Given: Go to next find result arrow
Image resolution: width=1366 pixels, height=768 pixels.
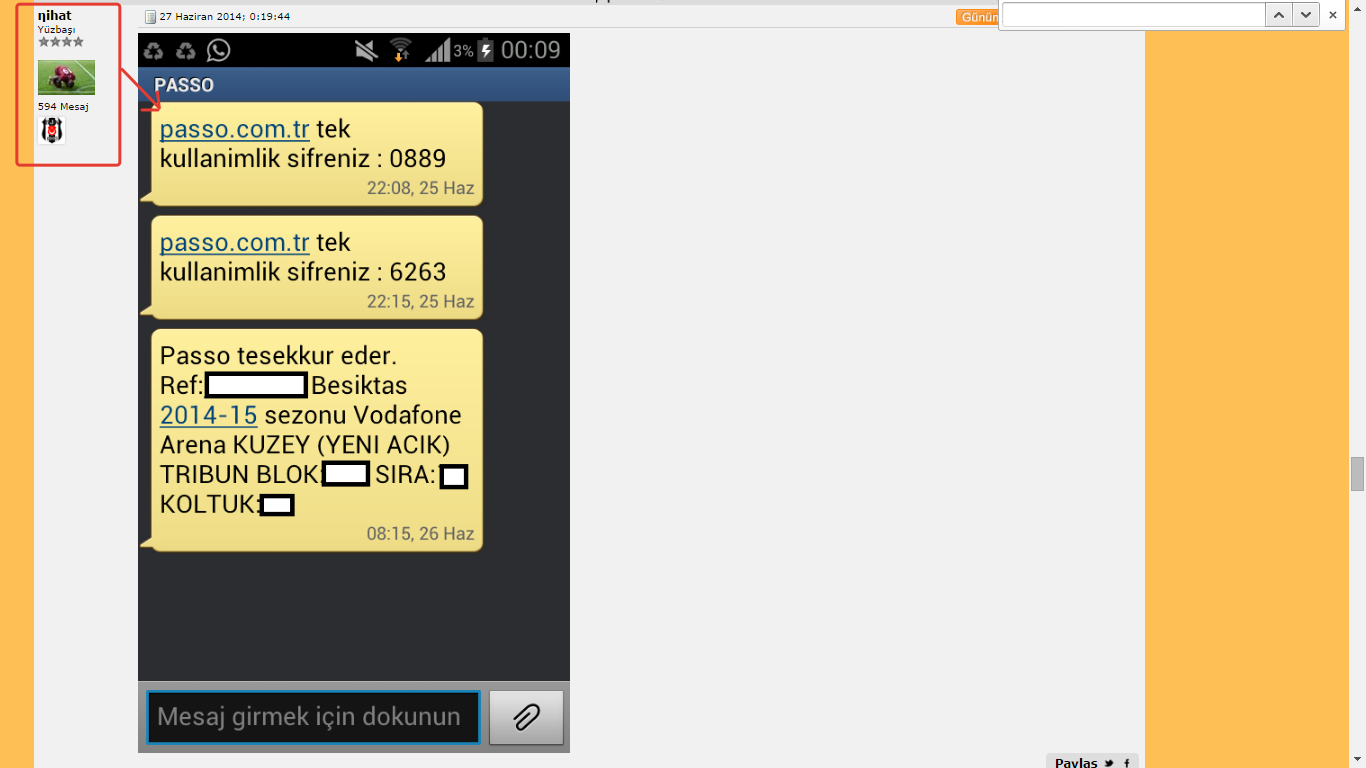Looking at the screenshot, I should tap(1305, 15).
